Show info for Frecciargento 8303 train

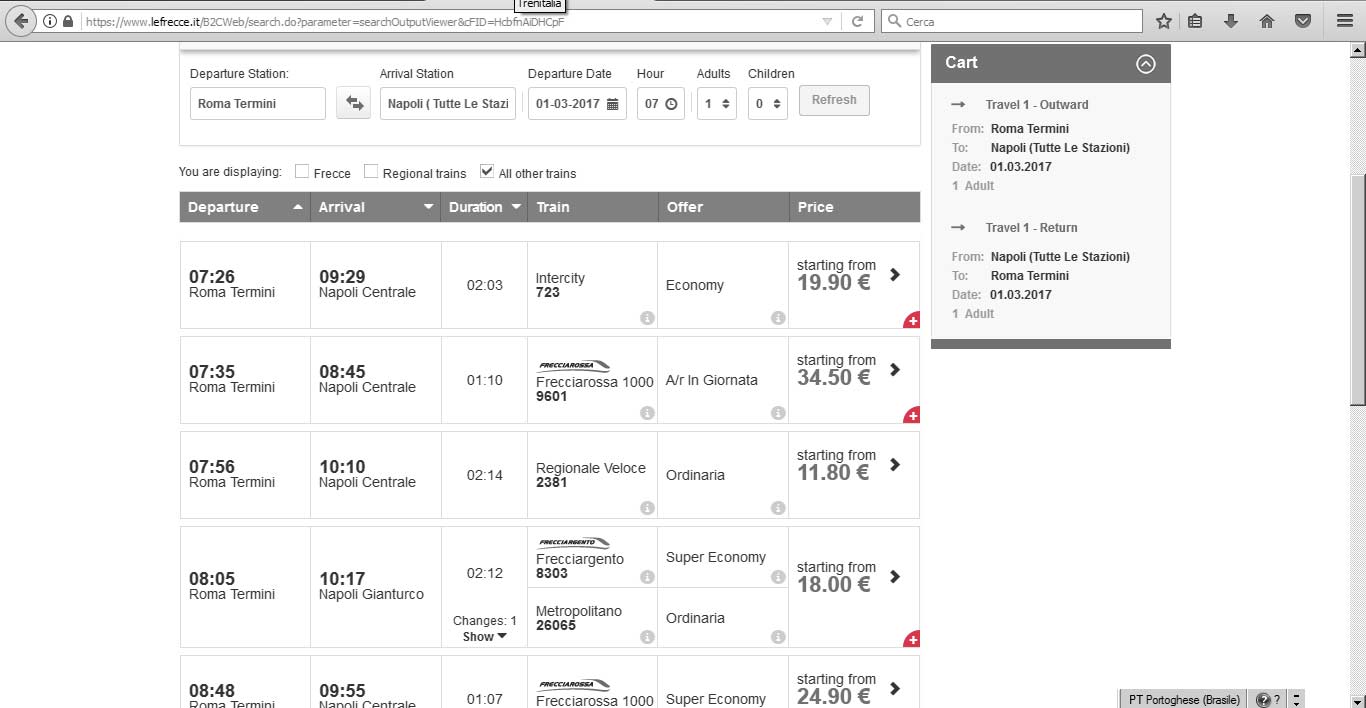click(647, 576)
